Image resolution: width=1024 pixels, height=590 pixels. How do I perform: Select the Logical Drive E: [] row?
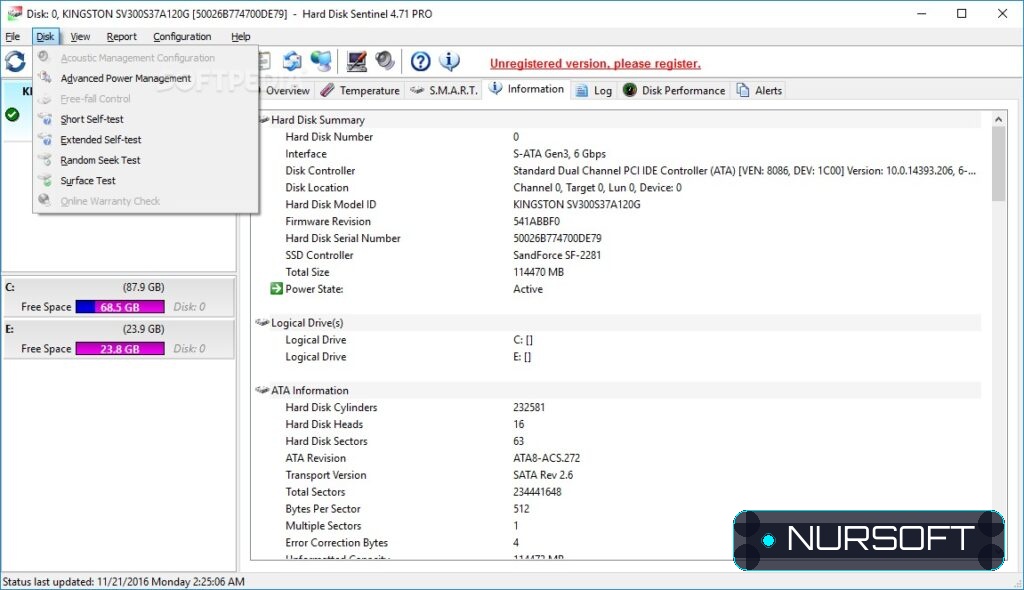pos(617,357)
